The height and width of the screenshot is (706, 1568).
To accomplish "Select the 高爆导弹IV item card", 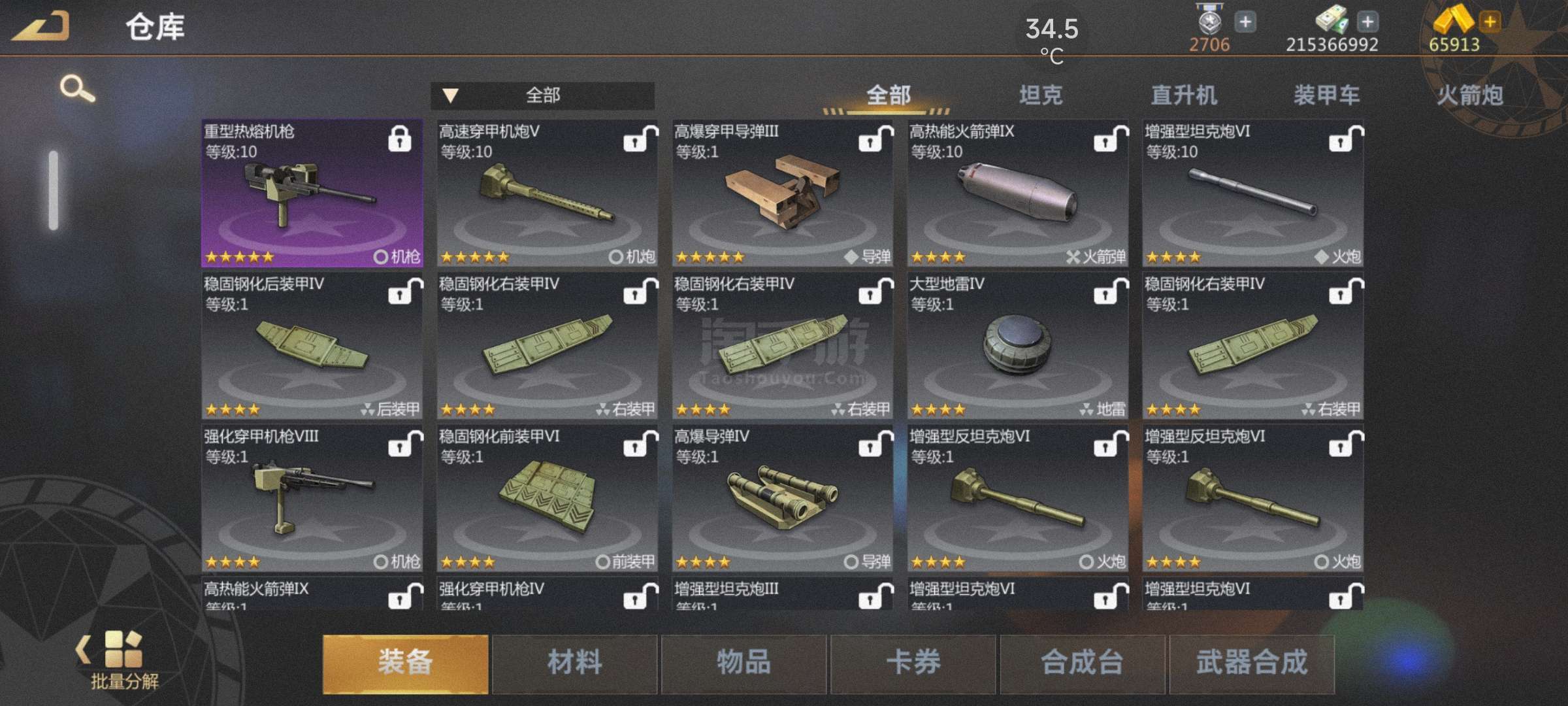I will coord(783,498).
